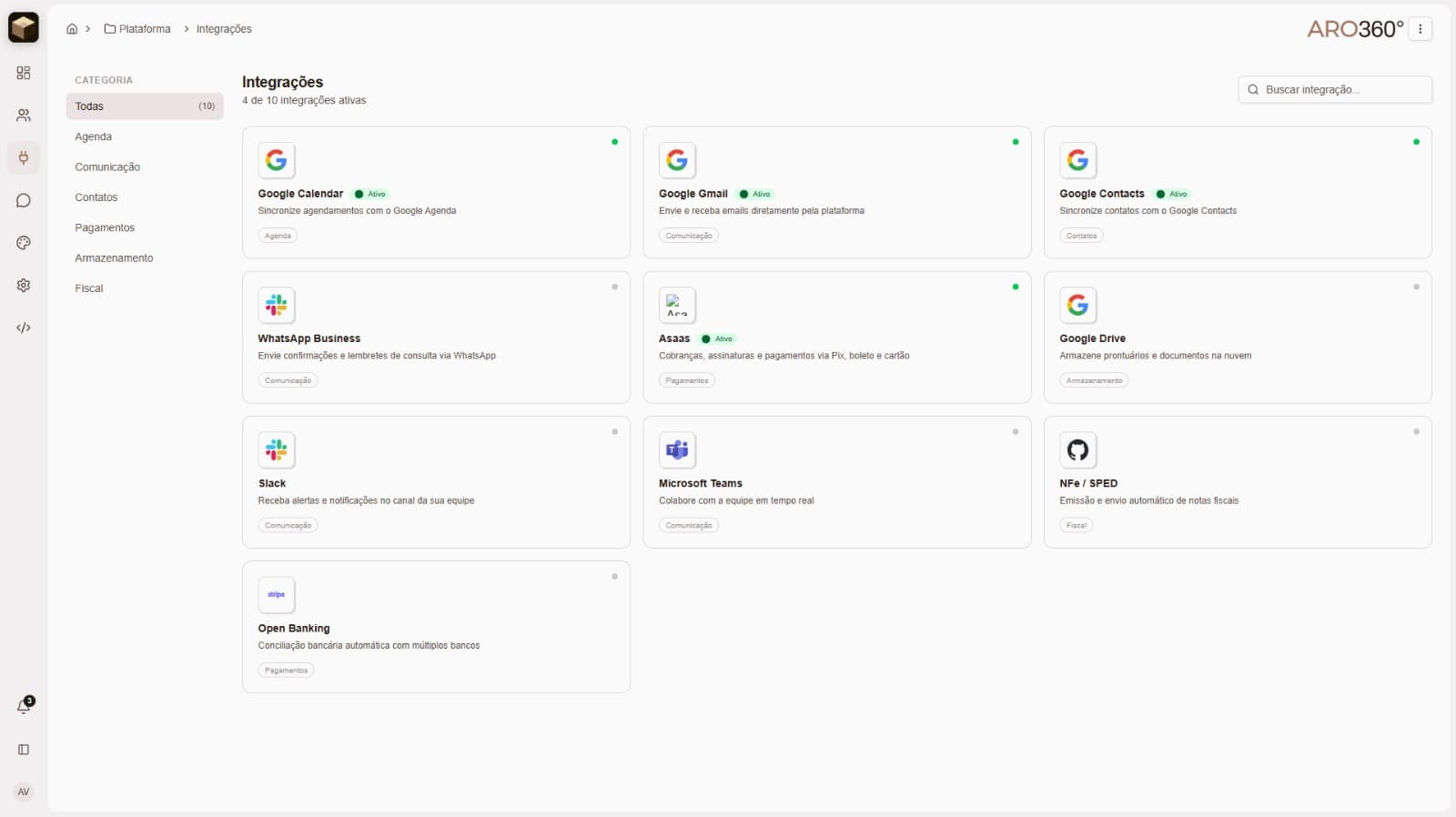Click the Ativo badge beside Asaas
Image resolution: width=1456 pixels, height=817 pixels.
coord(717,338)
